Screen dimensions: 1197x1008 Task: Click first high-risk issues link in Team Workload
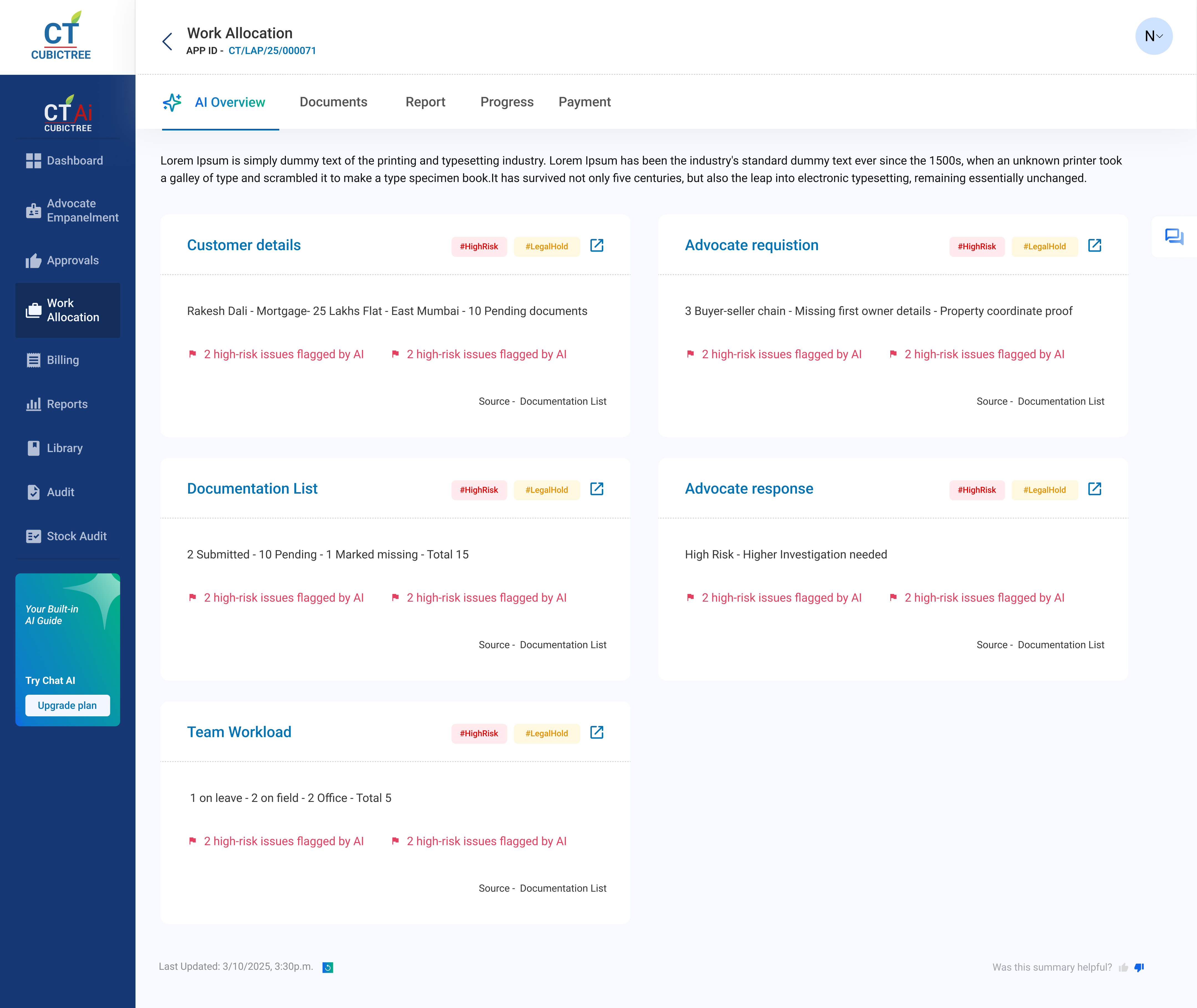(x=283, y=841)
